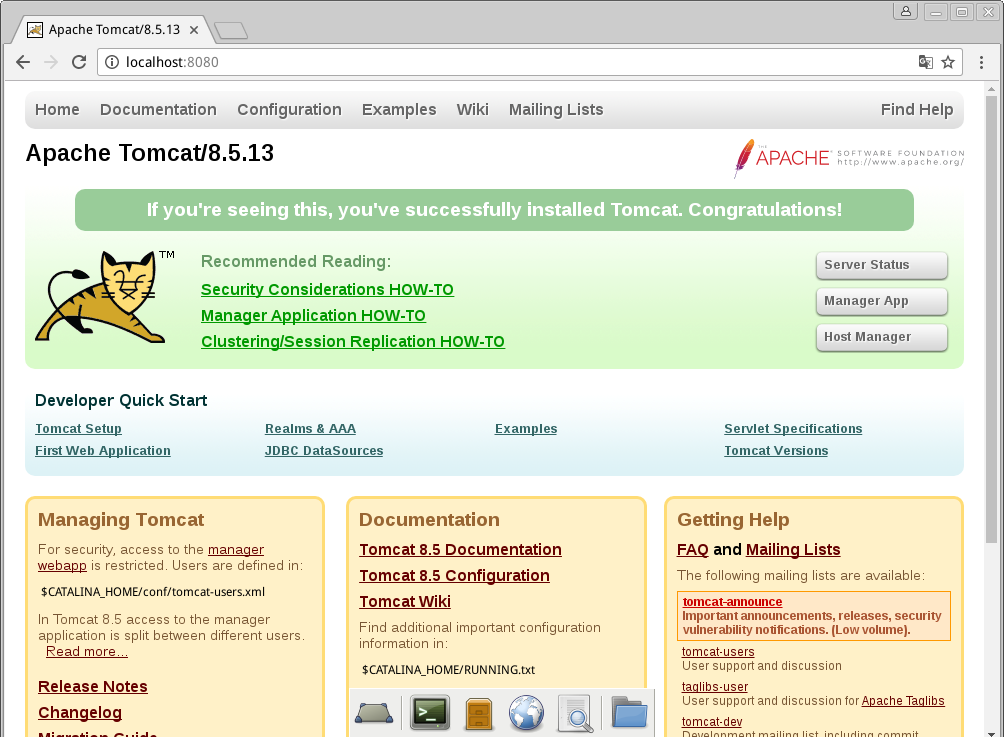Open the terminal icon in the dock

[430, 712]
